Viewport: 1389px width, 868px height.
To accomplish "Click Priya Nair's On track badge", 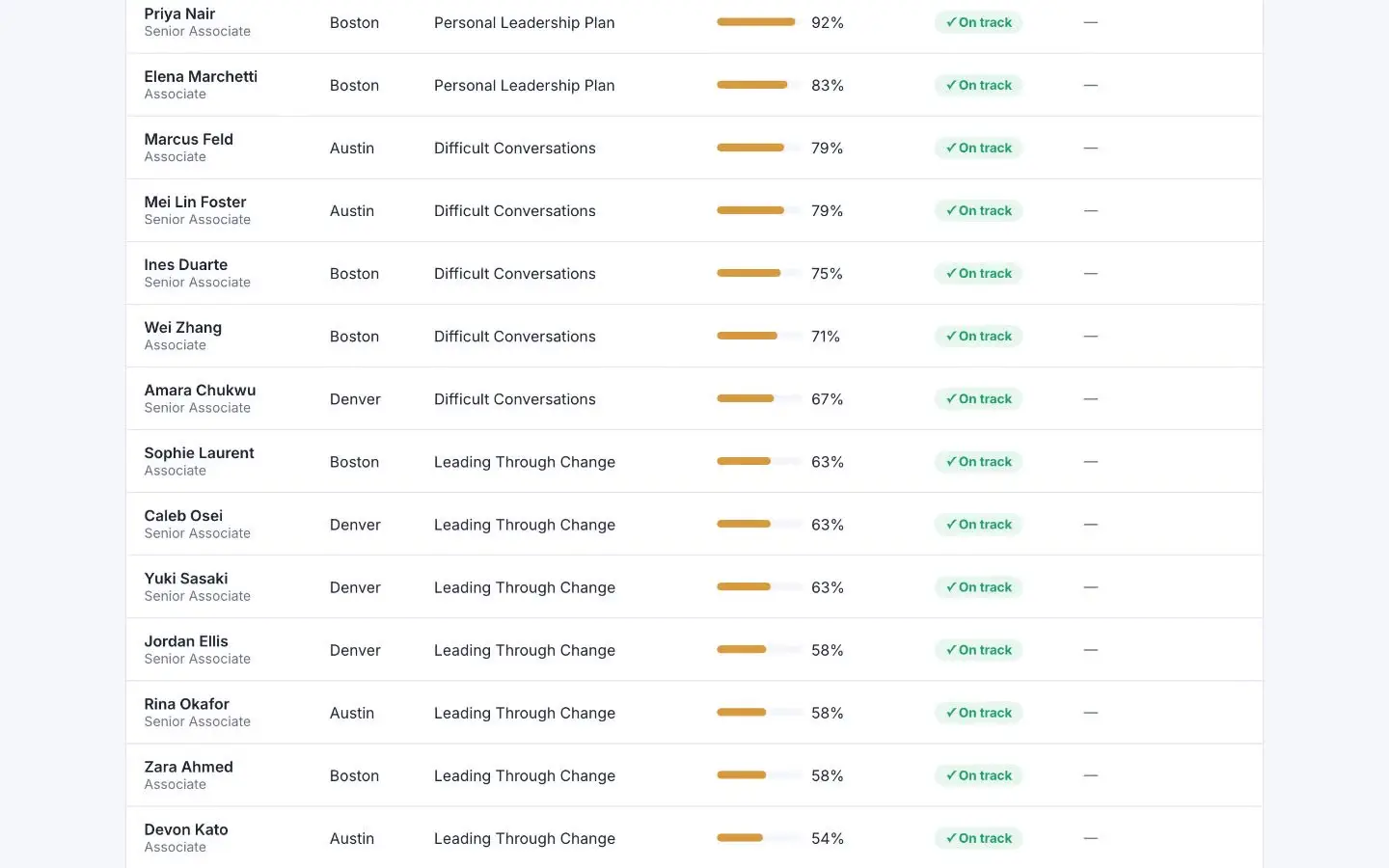I will [978, 22].
